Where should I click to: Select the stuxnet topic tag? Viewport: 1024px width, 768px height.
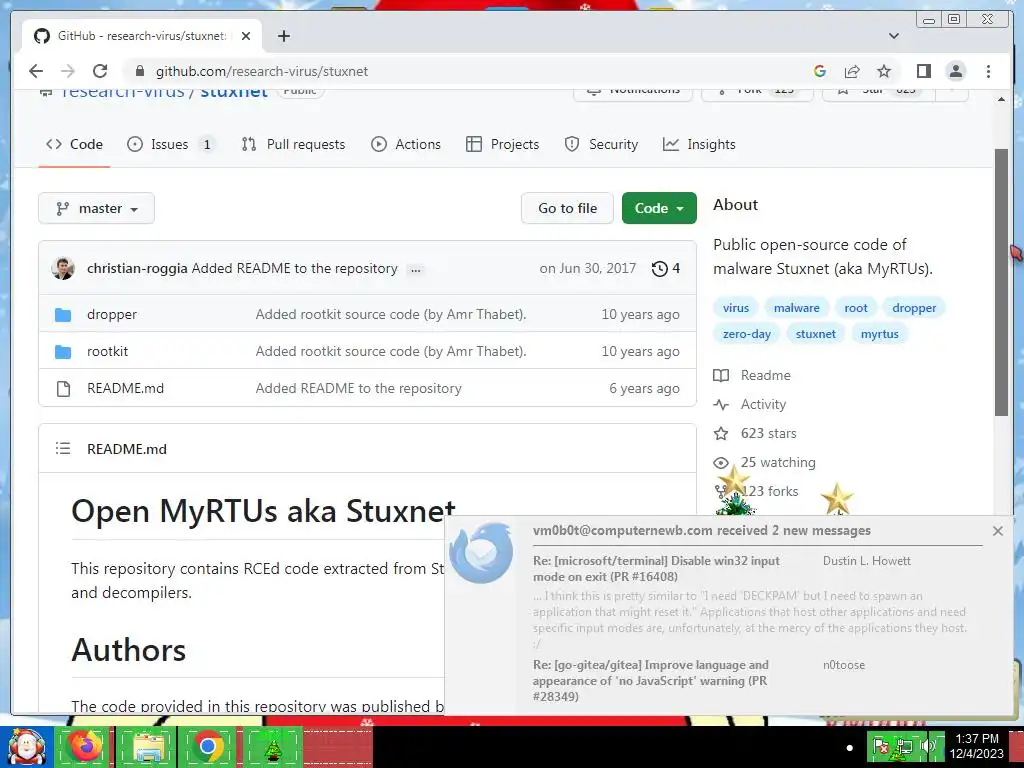815,334
